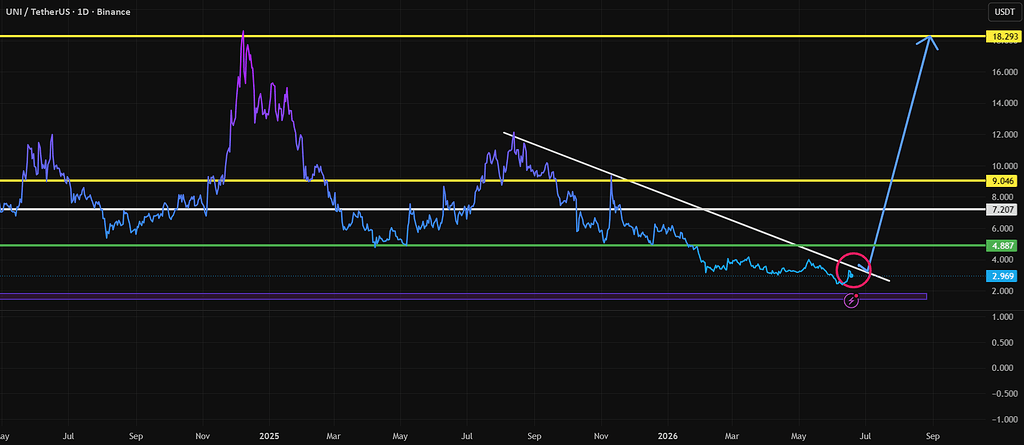Image resolution: width=1024 pixels, height=445 pixels.
Task: Click the 2.969 current price label
Action: (1002, 276)
